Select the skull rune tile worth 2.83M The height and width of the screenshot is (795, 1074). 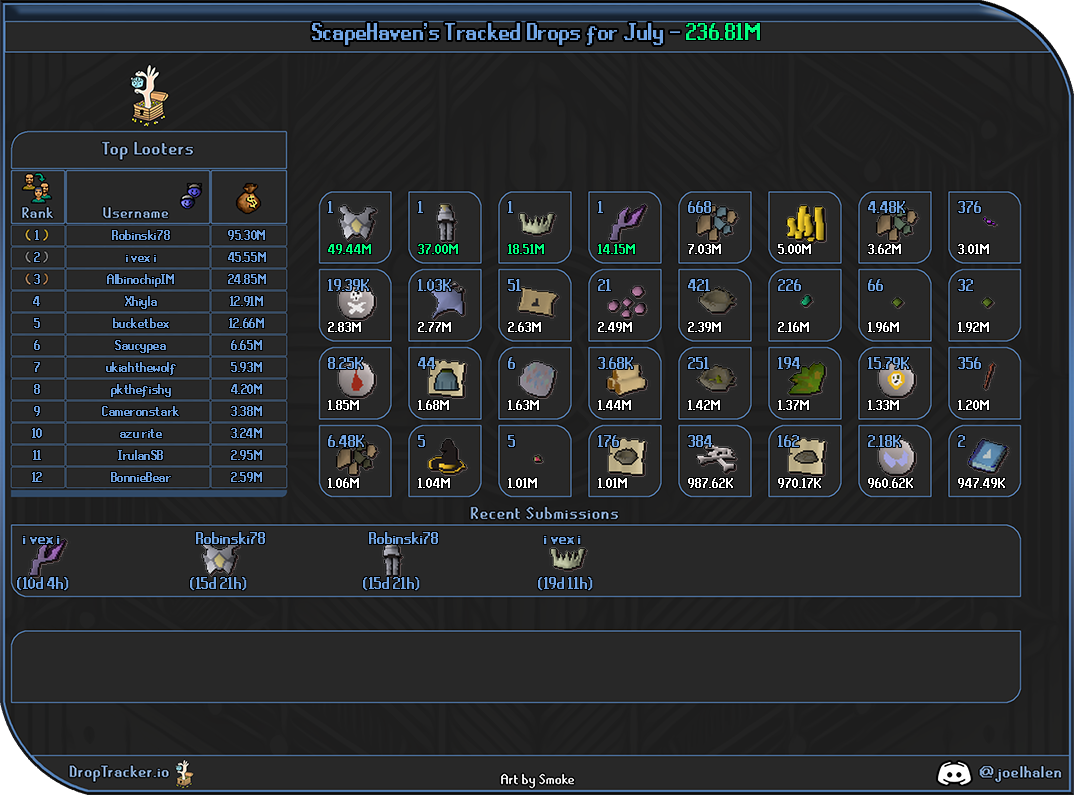(355, 305)
